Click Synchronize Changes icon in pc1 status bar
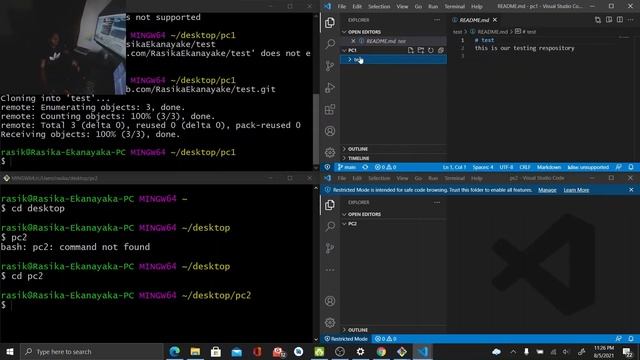 point(365,167)
